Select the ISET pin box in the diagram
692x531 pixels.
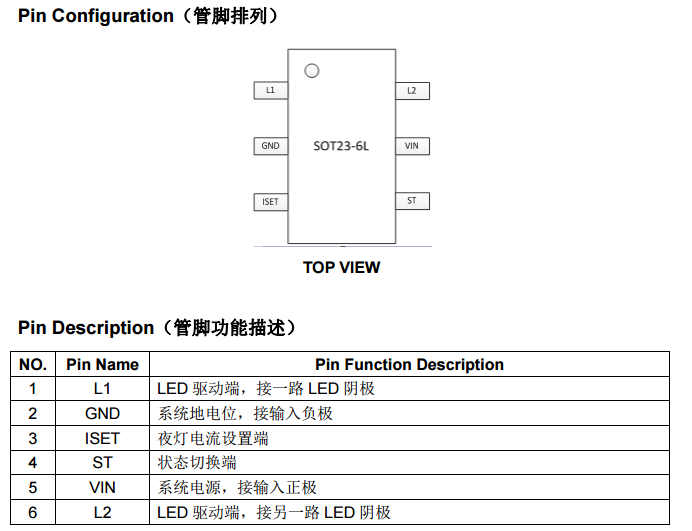click(270, 202)
